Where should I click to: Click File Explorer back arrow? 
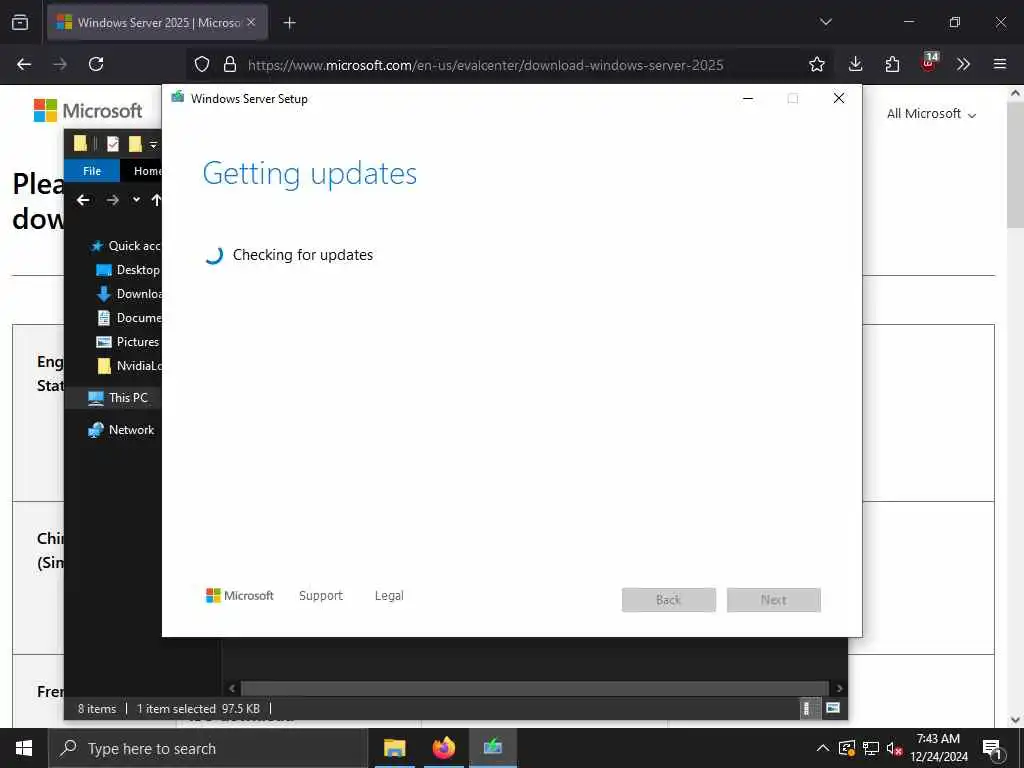(83, 200)
